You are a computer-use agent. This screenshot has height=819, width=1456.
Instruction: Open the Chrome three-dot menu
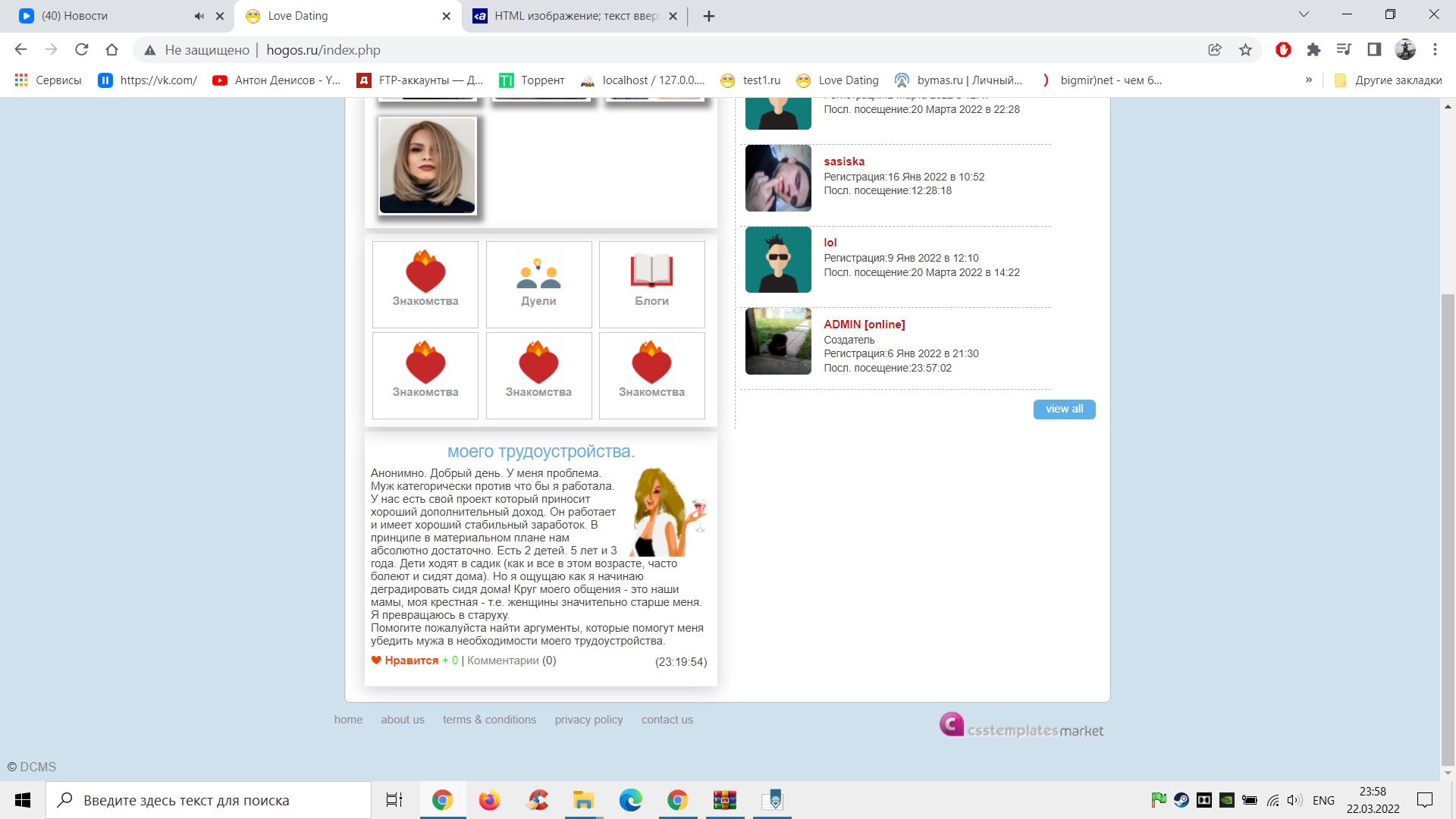click(1435, 50)
